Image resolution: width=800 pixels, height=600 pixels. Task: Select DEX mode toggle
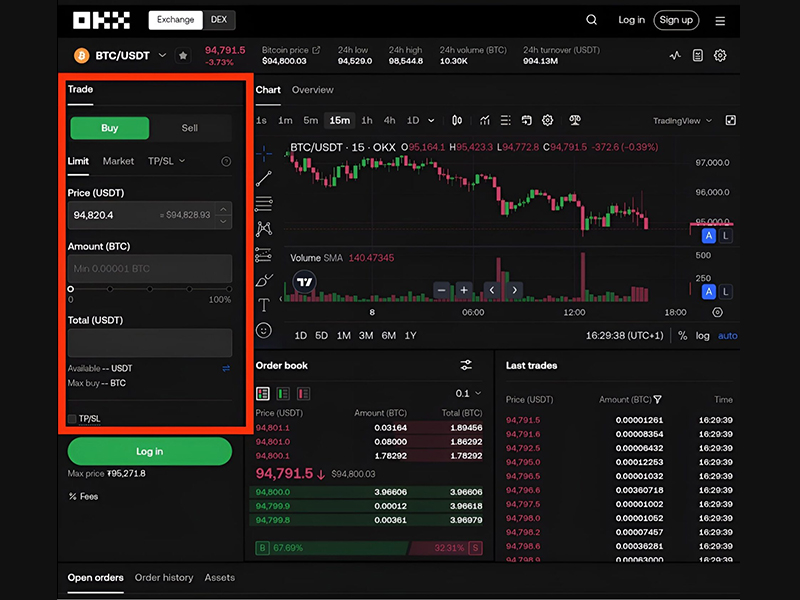coord(219,20)
